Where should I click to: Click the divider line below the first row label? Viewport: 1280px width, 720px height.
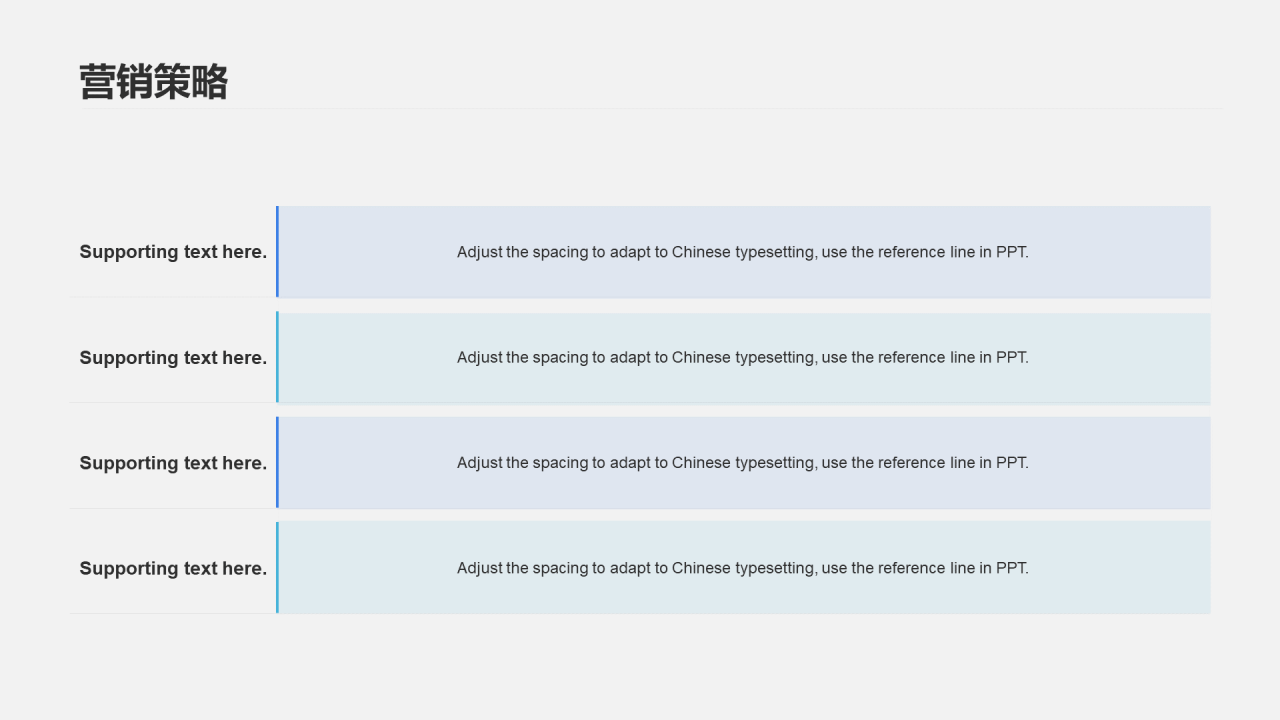173,297
